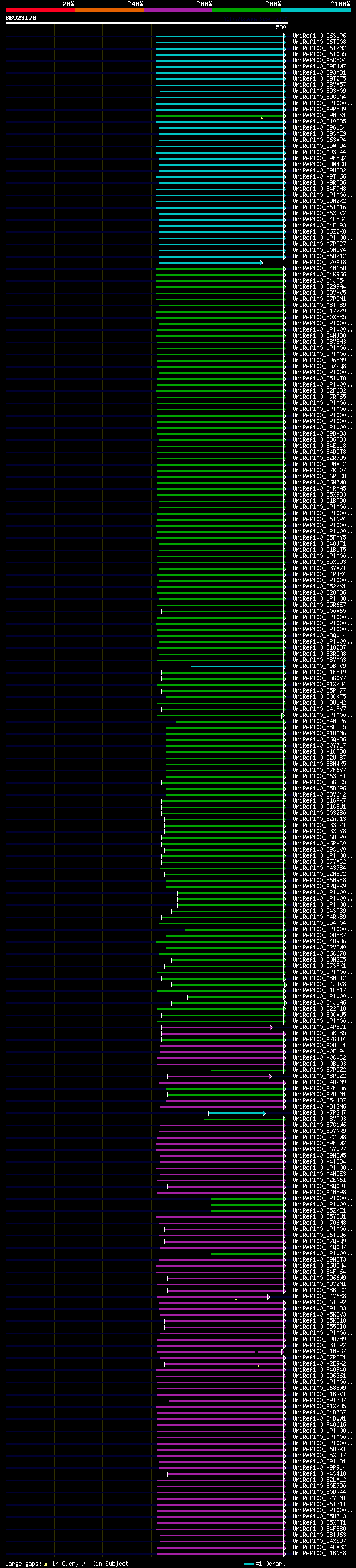Click hit label UniRef100_C6SVP4

point(319,140)
